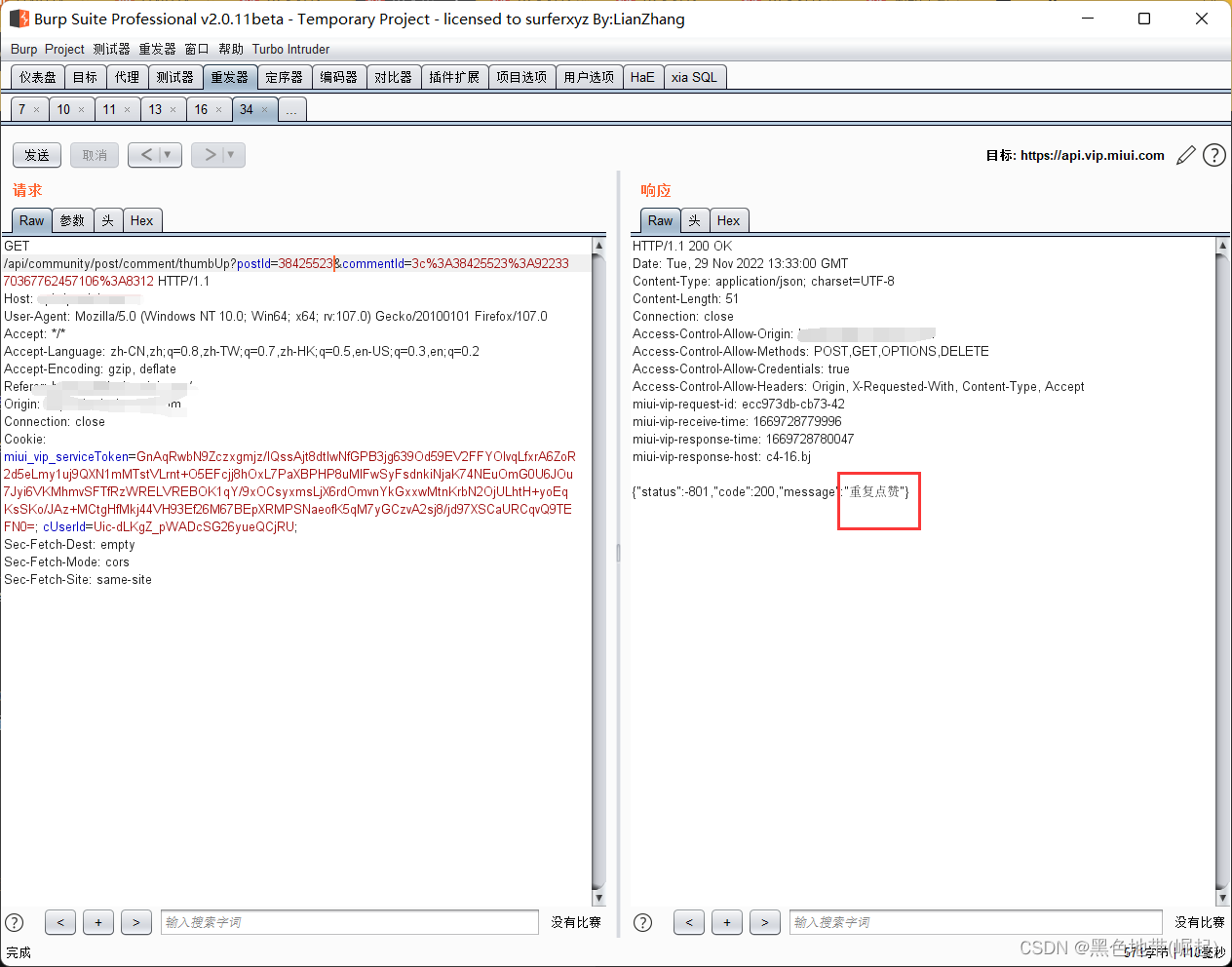
Task: Open the 窗口 menu
Action: (x=197, y=49)
